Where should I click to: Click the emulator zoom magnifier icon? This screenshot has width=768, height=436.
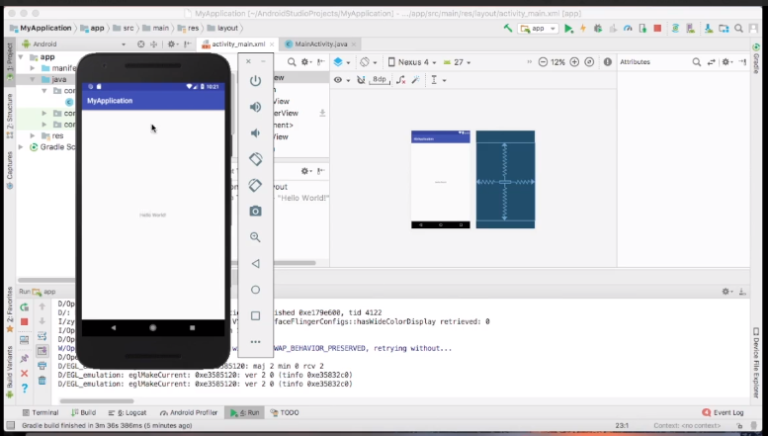[x=255, y=237]
